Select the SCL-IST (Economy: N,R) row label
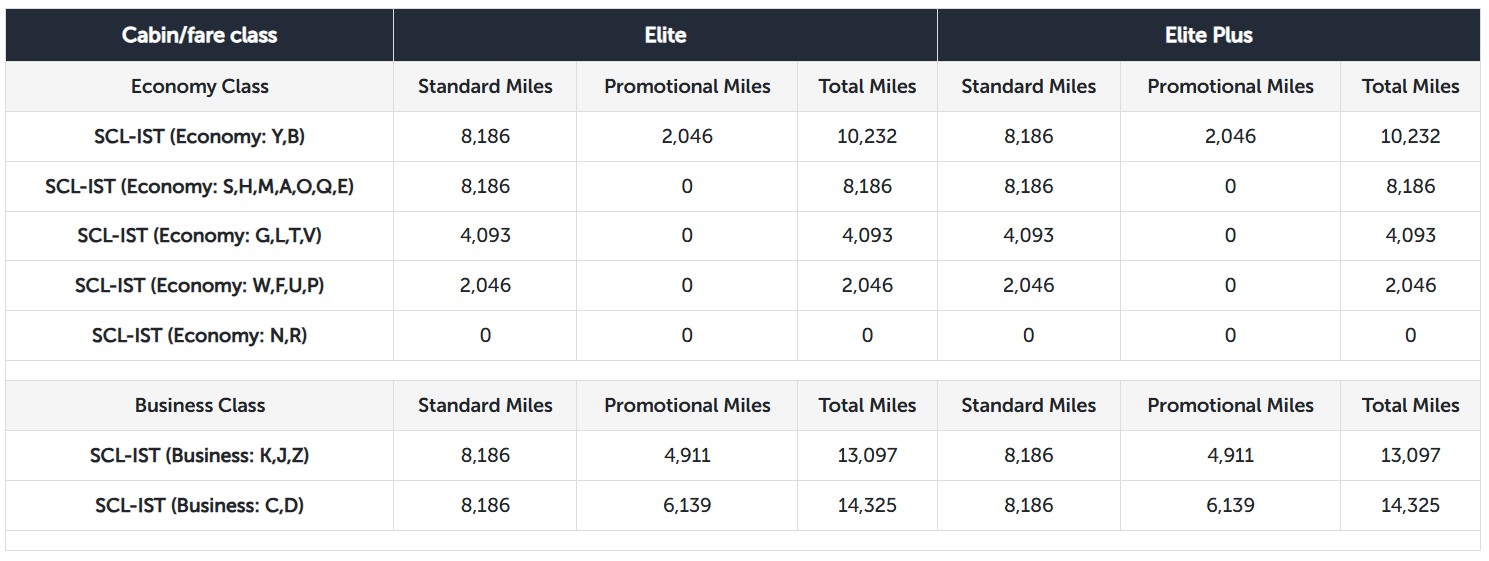The image size is (1489, 561). click(x=200, y=335)
